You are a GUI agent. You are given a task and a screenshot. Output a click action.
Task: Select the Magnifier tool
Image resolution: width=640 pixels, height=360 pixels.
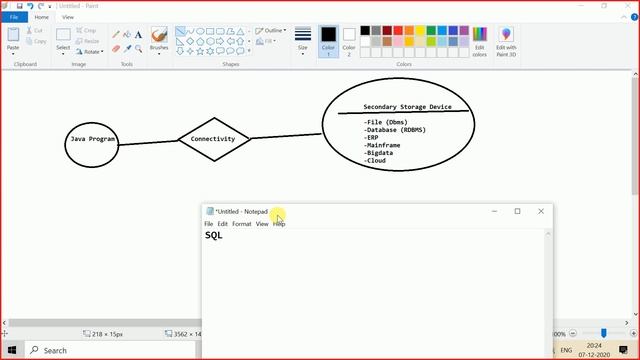click(138, 49)
